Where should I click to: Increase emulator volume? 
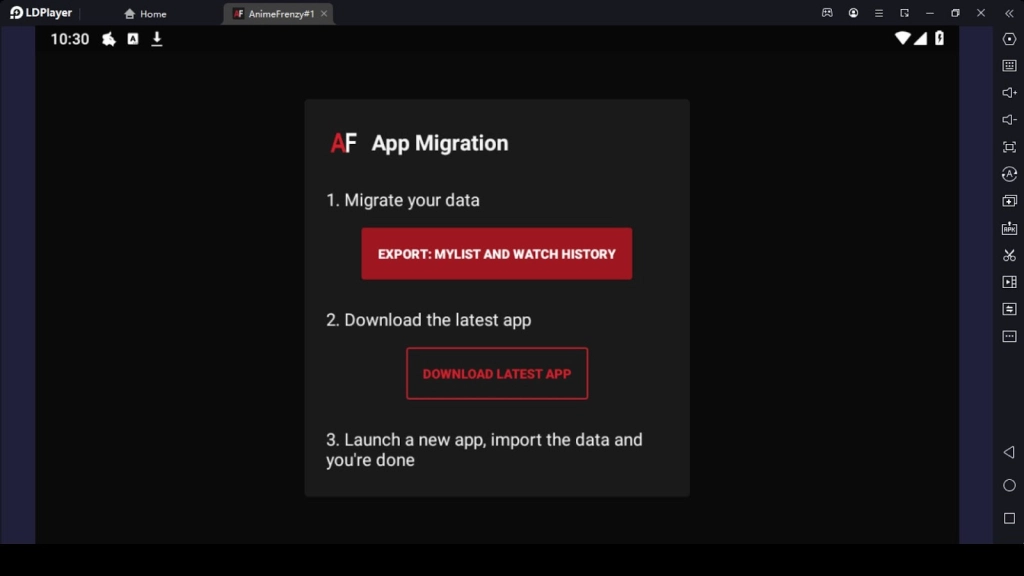click(1009, 93)
